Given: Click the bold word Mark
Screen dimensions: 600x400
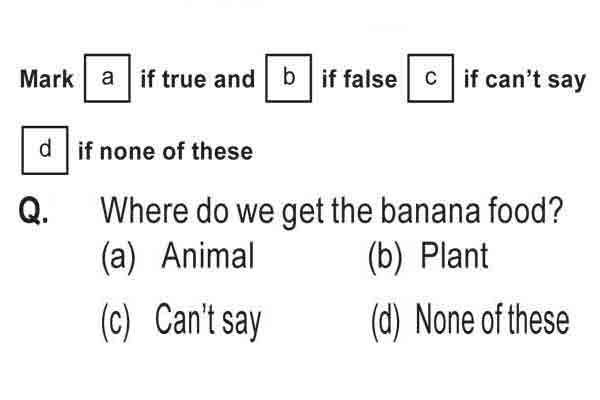Looking at the screenshot, I should click(x=46, y=79).
